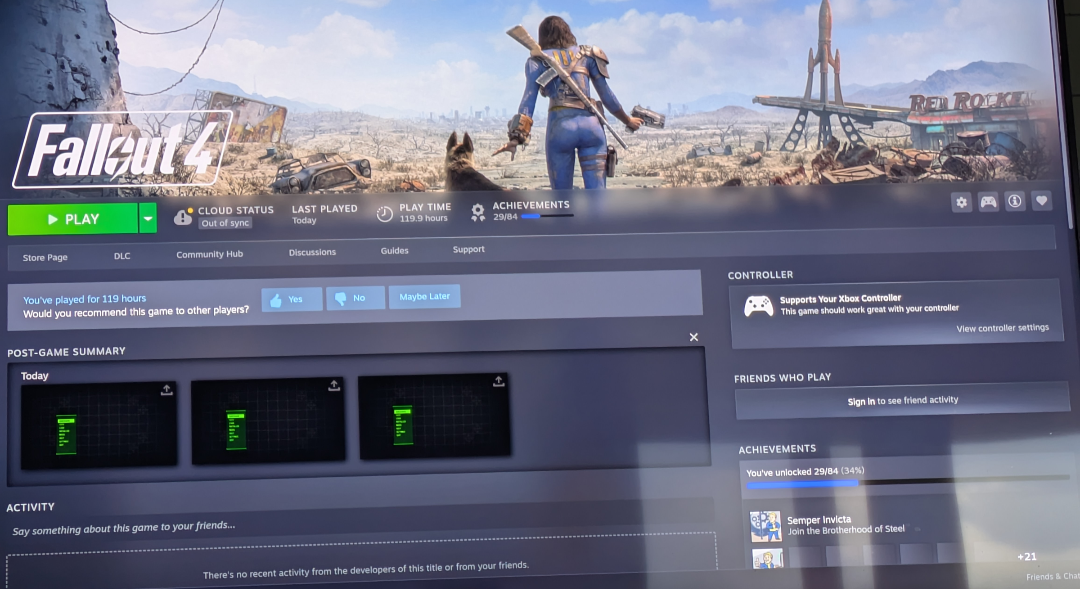Go to the Store Page tab

click(x=45, y=257)
